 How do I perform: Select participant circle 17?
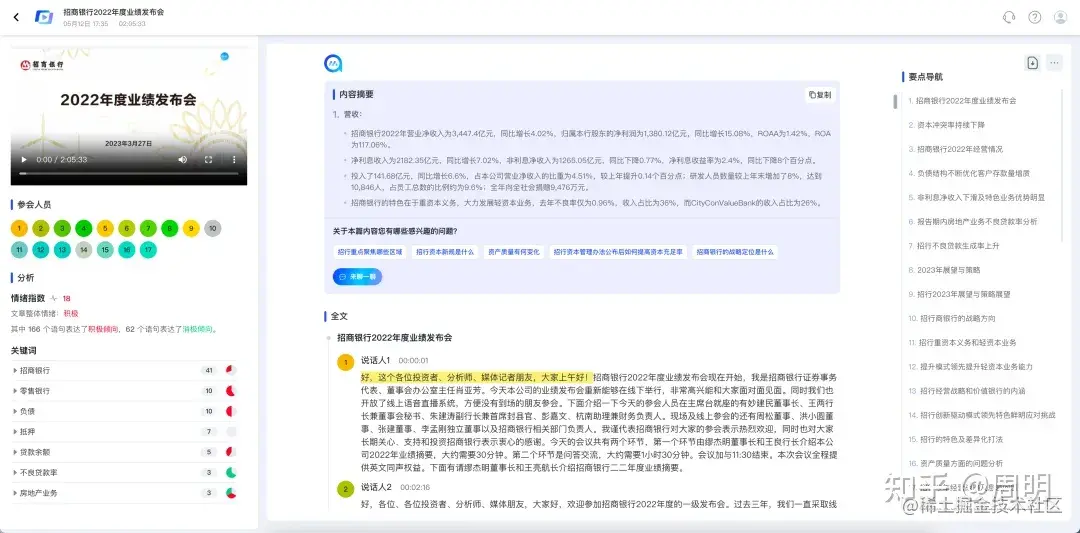point(148,250)
